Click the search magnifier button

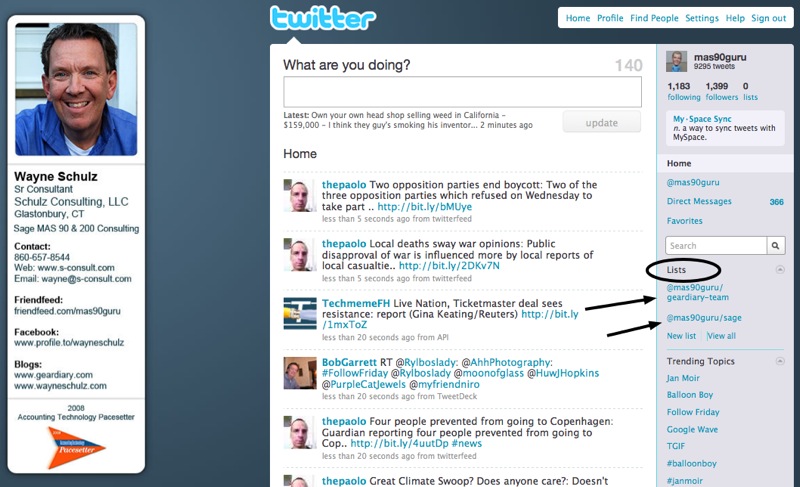click(x=775, y=246)
